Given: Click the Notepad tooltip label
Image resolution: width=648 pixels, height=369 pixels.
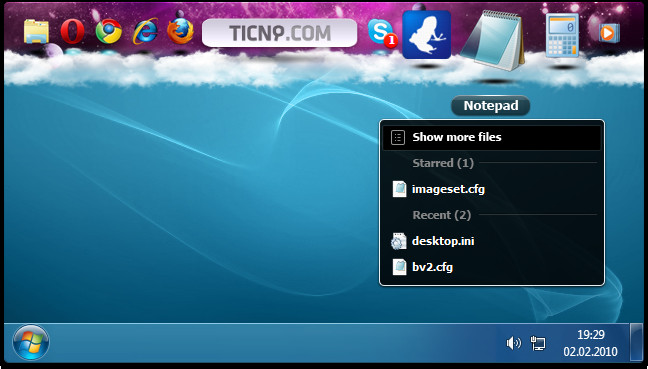Looking at the screenshot, I should (491, 106).
